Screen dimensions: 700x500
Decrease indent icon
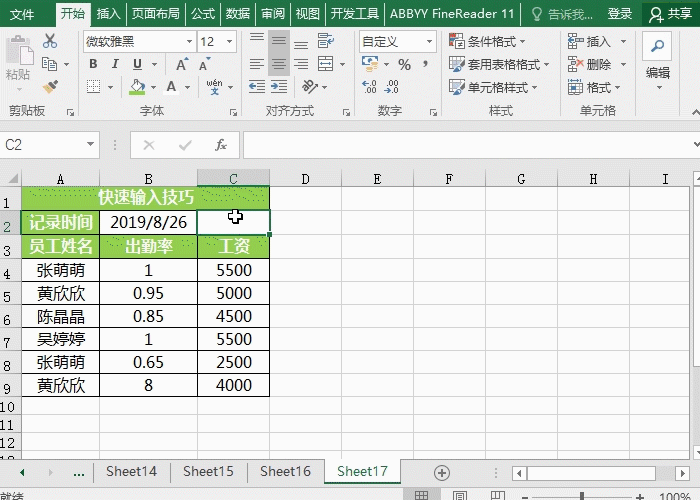coord(257,87)
